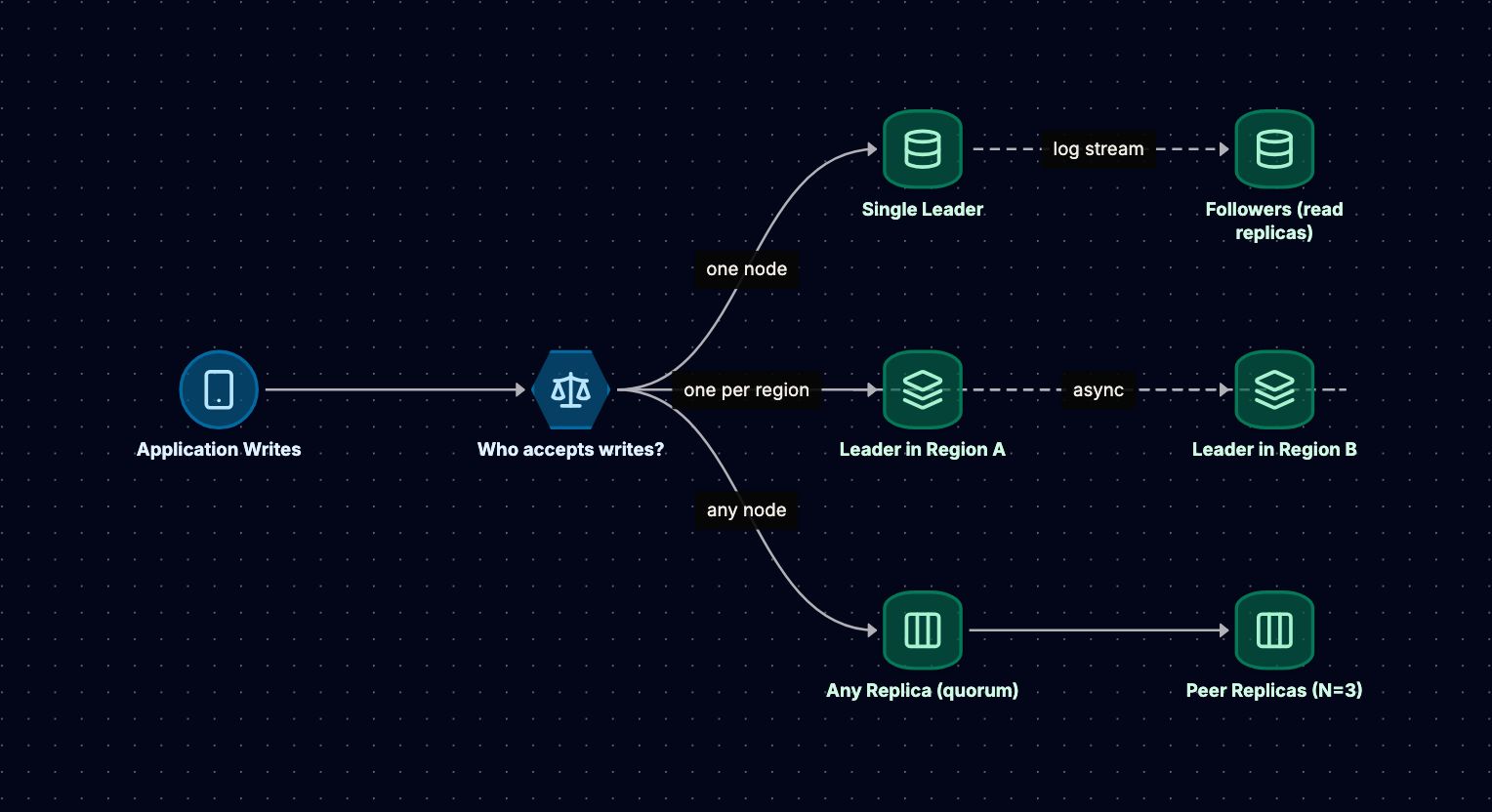
Task: Click the 'one per region' edge label
Action: 747,390
